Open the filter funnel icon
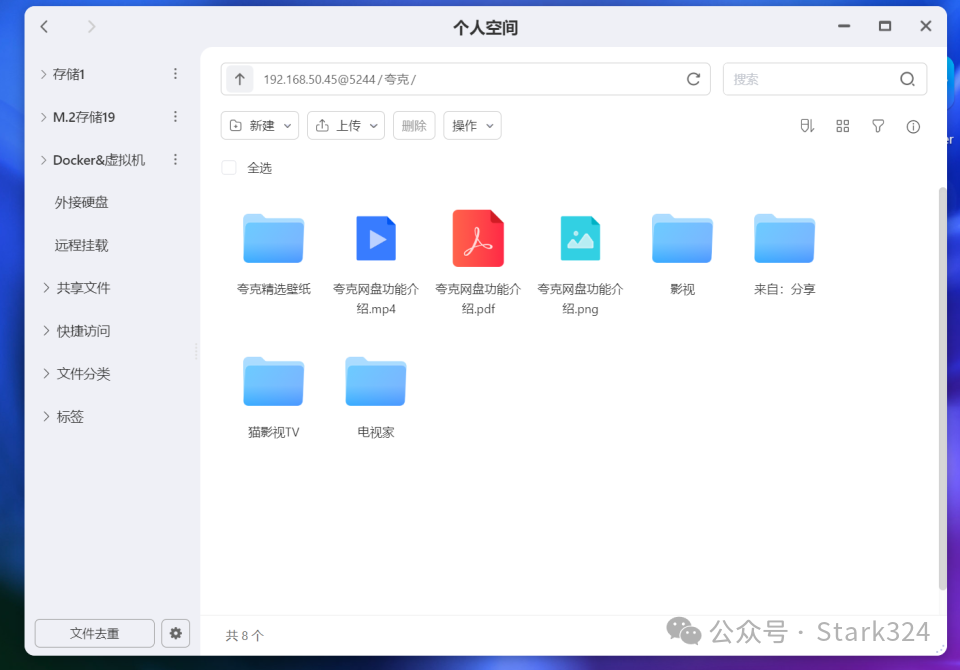 coord(878,126)
